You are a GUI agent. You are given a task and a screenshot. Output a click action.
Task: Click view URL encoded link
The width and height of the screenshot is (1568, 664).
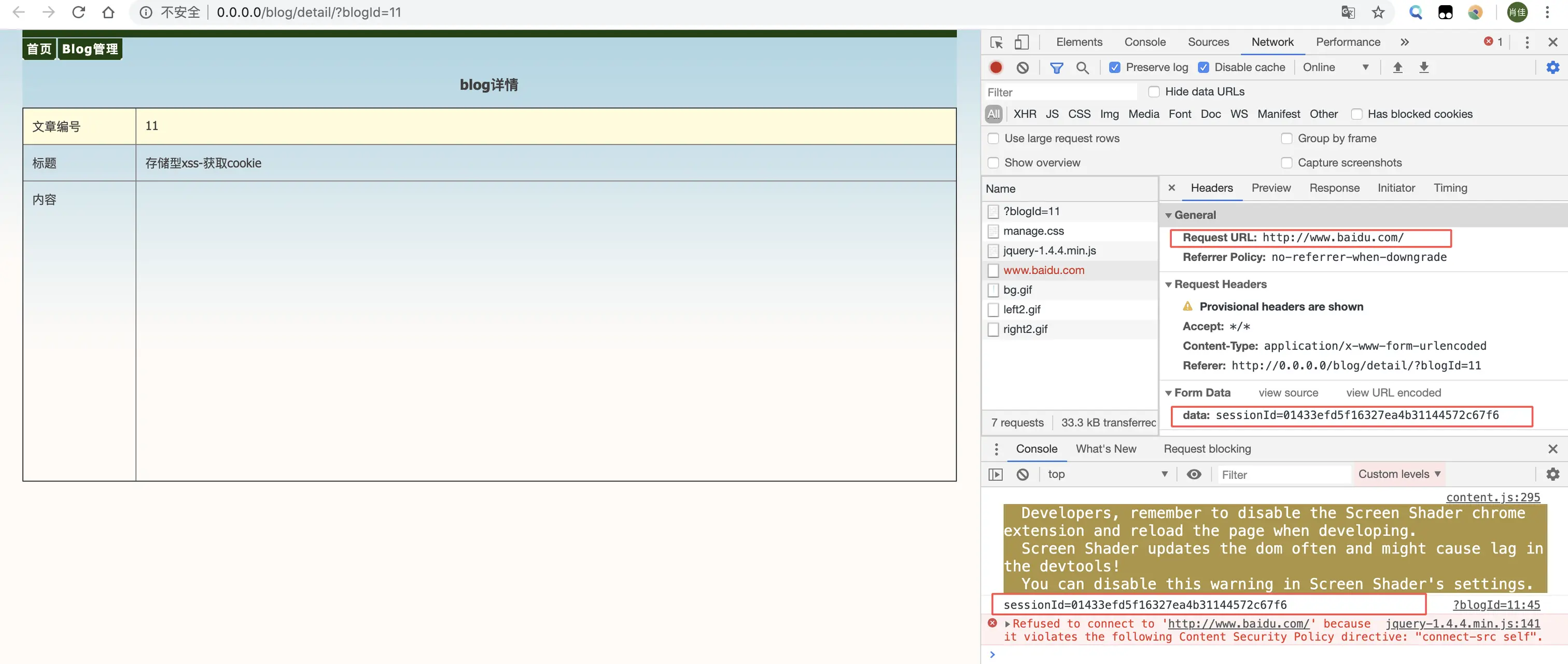click(1393, 393)
